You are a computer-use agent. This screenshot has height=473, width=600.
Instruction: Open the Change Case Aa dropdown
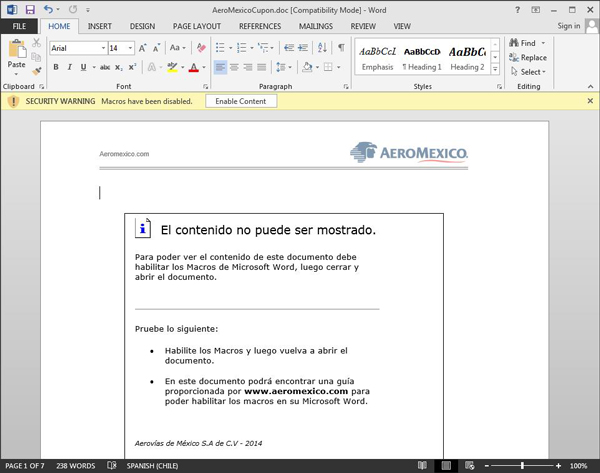pos(178,48)
